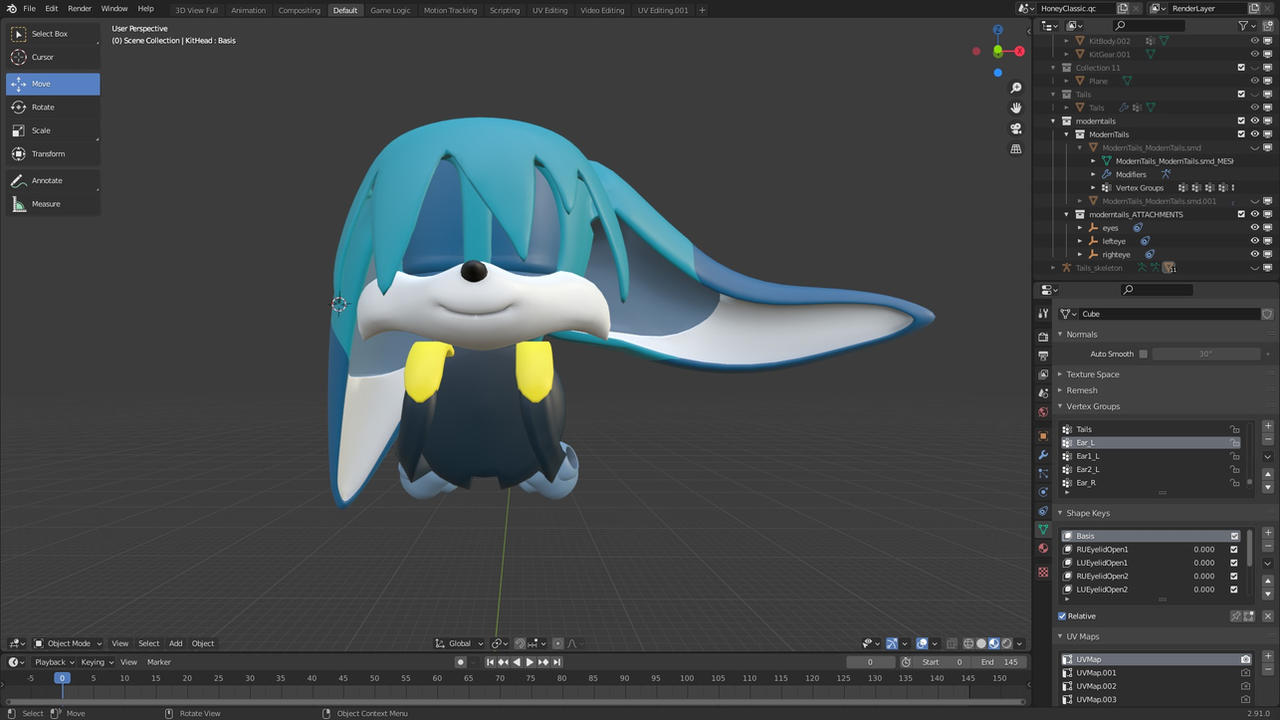
Task: Exclude the moderntails collection via checkbox
Action: coord(1241,121)
